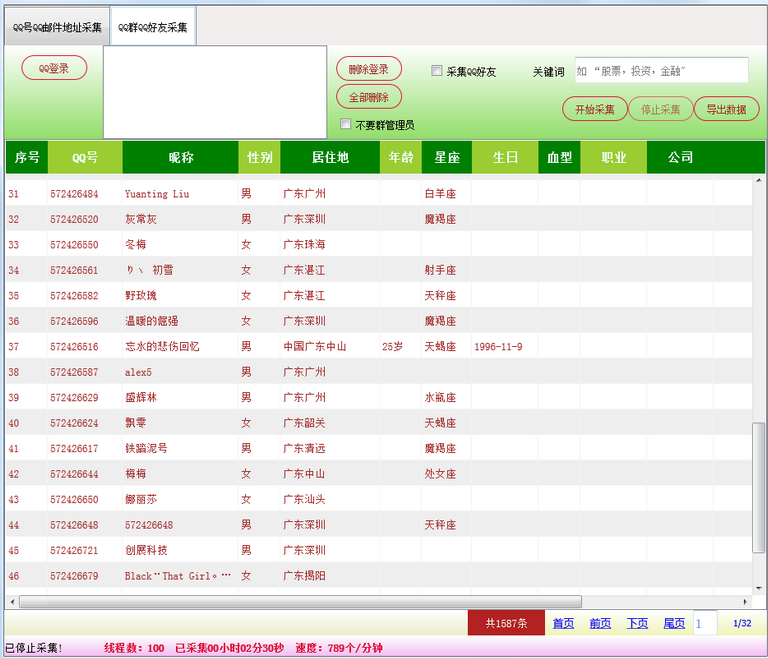Click the 全部删除 button
Image resolution: width=768 pixels, height=658 pixels.
tap(369, 97)
